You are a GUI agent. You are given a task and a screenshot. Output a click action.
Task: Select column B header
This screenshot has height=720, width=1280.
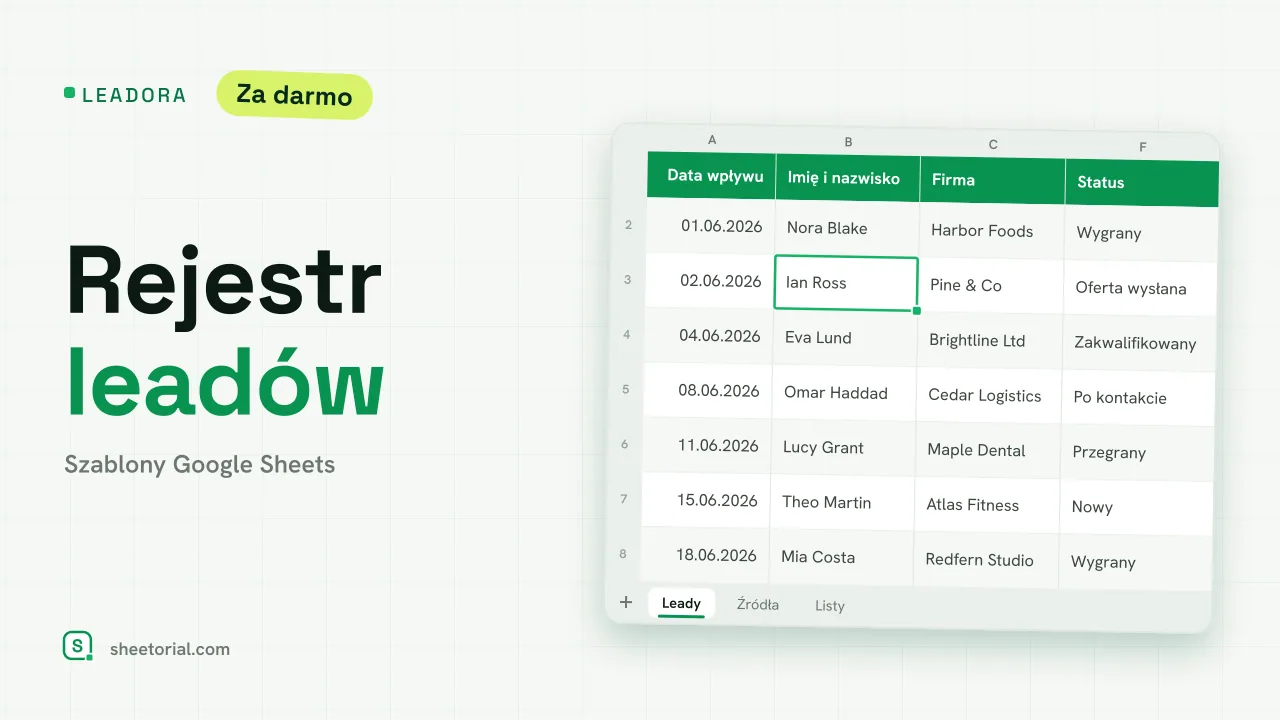848,142
